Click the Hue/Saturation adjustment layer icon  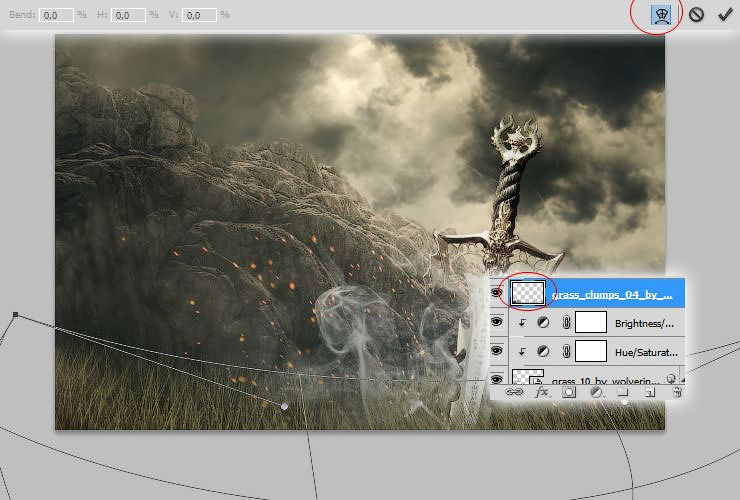(543, 352)
